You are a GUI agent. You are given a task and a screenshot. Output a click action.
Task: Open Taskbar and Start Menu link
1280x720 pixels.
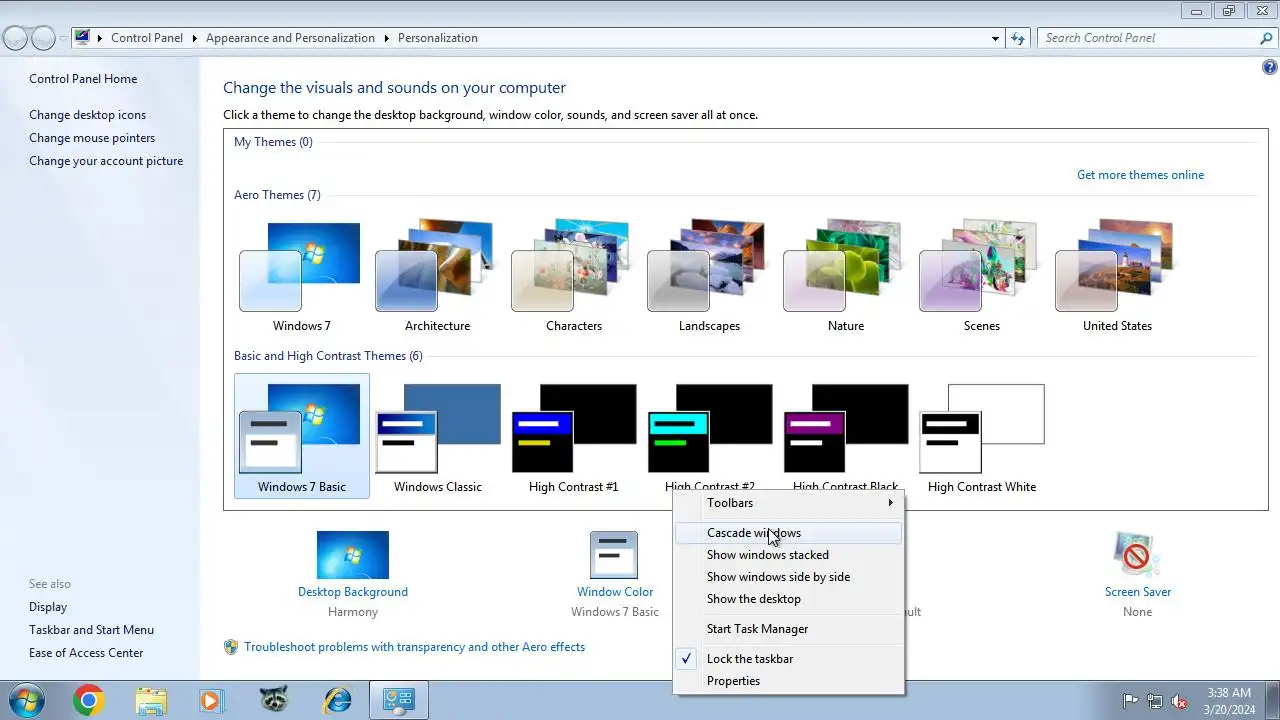tap(91, 630)
